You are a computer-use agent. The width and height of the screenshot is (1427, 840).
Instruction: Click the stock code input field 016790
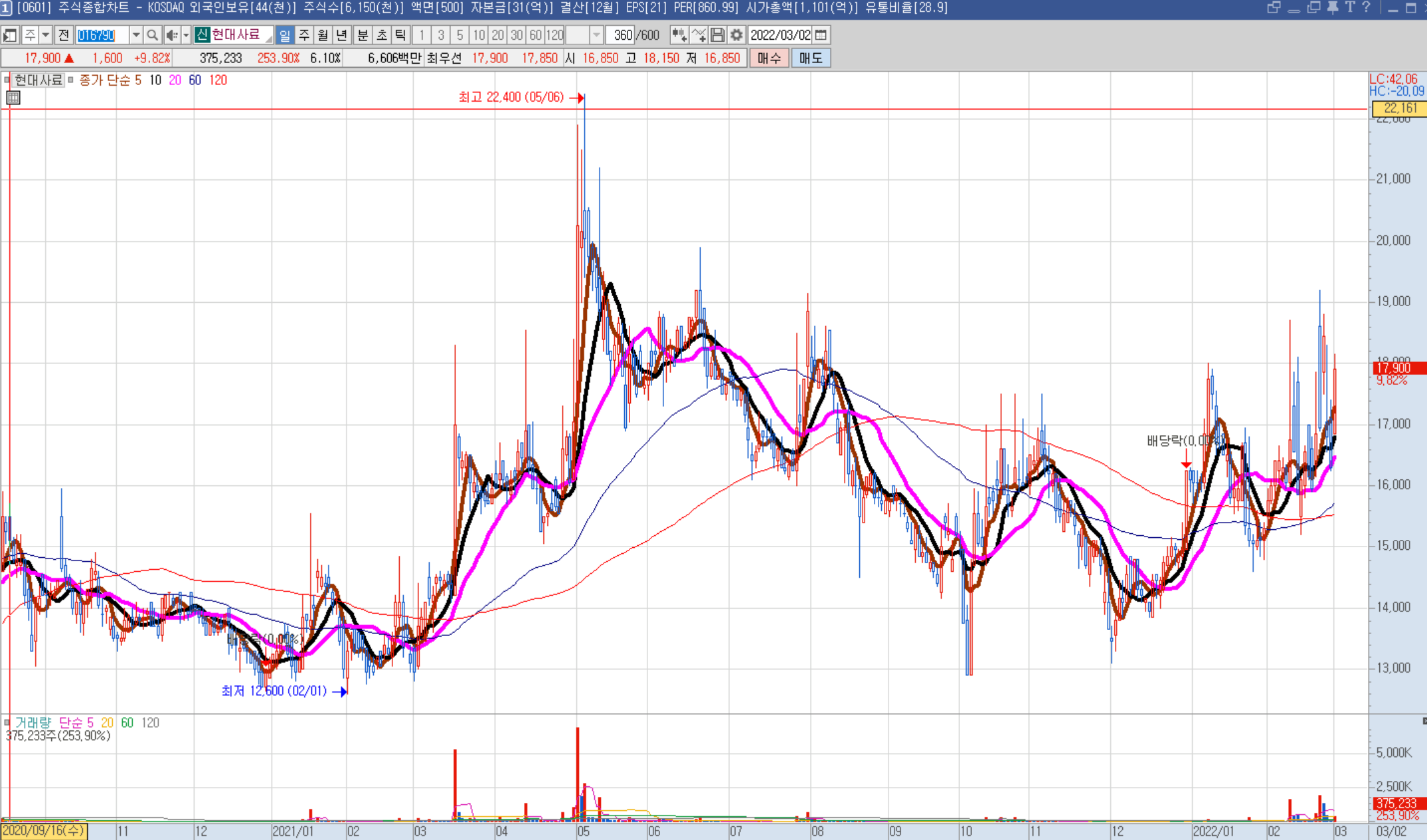[x=102, y=35]
